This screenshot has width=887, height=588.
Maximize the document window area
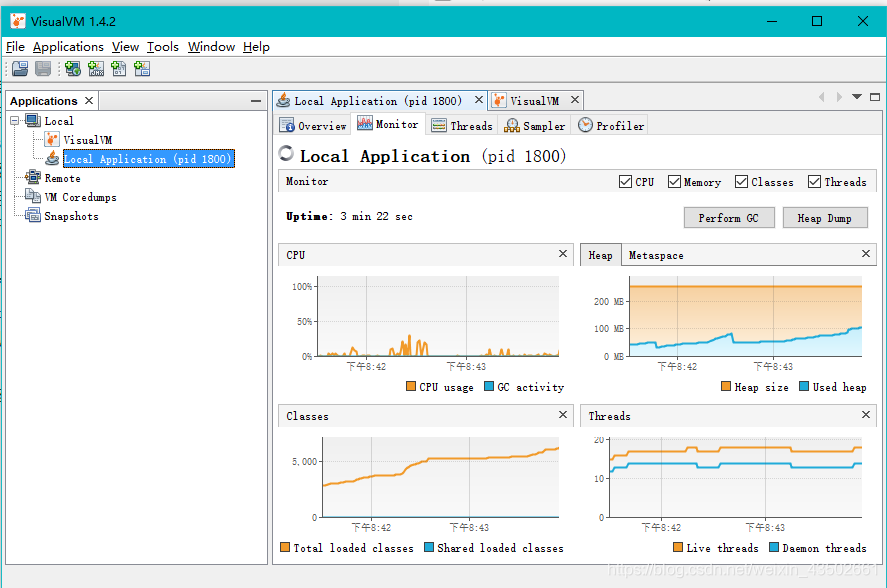point(875,97)
